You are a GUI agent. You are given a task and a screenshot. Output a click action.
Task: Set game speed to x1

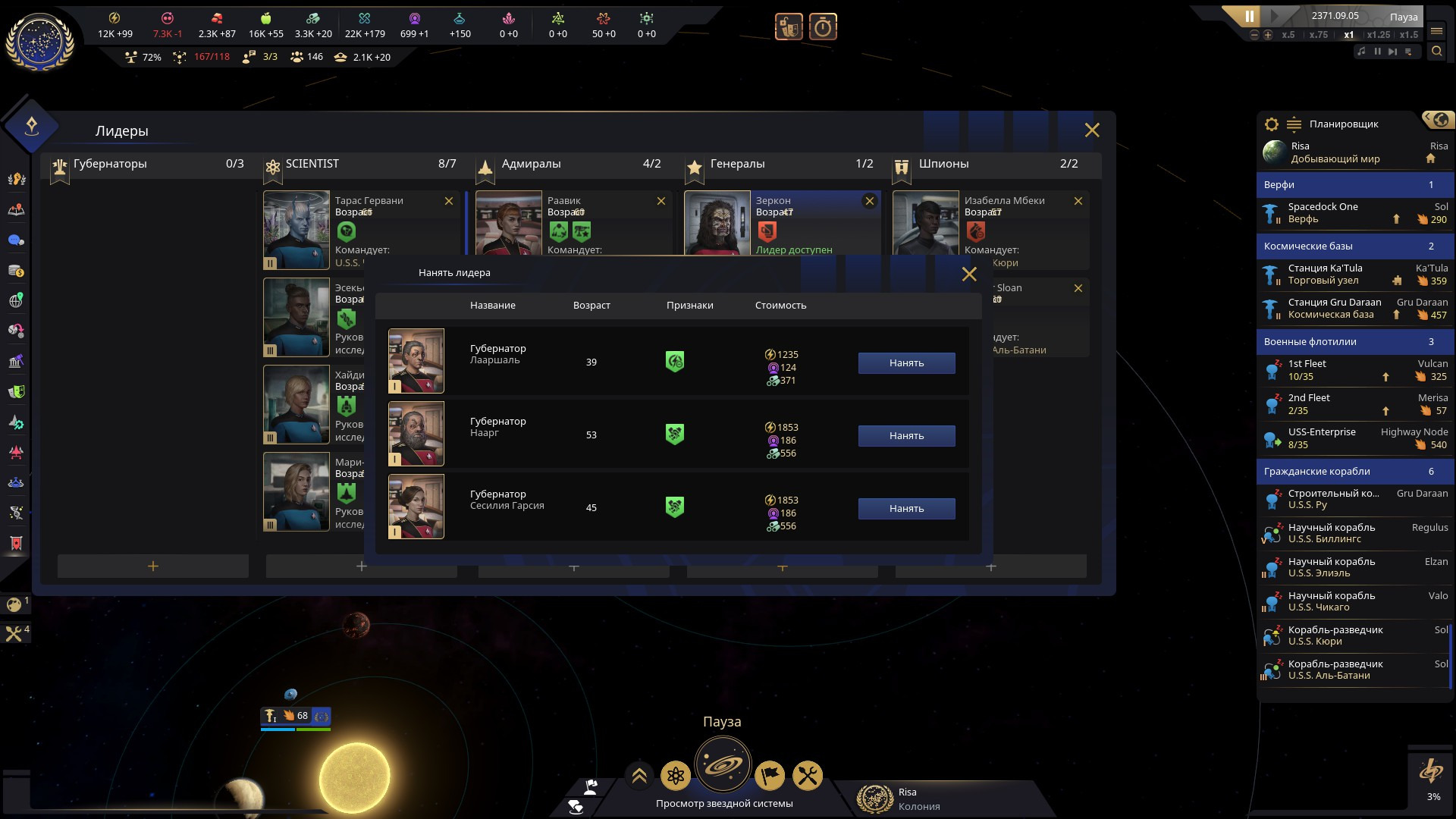(1349, 35)
